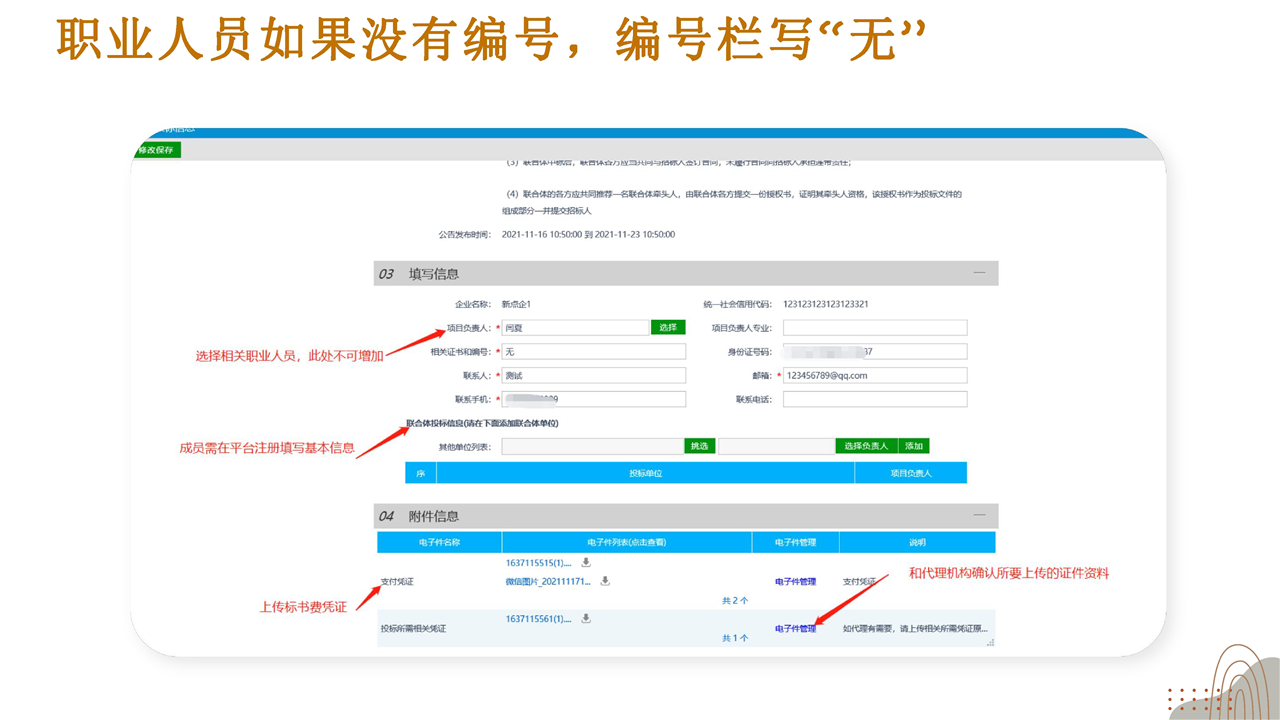
Task: Collapse the 03 填写信息 section
Action: point(979,273)
